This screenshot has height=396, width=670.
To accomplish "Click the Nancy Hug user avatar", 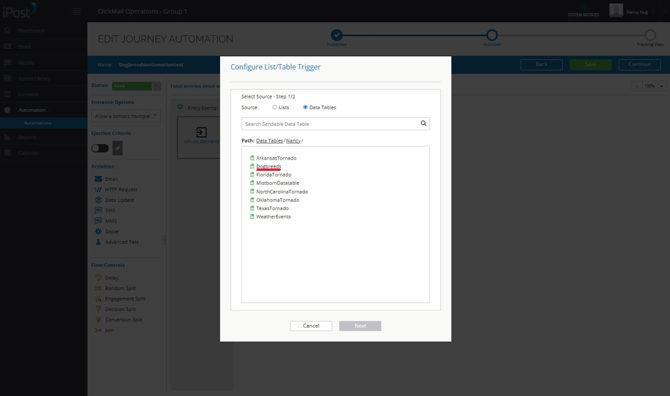I will coord(616,10).
